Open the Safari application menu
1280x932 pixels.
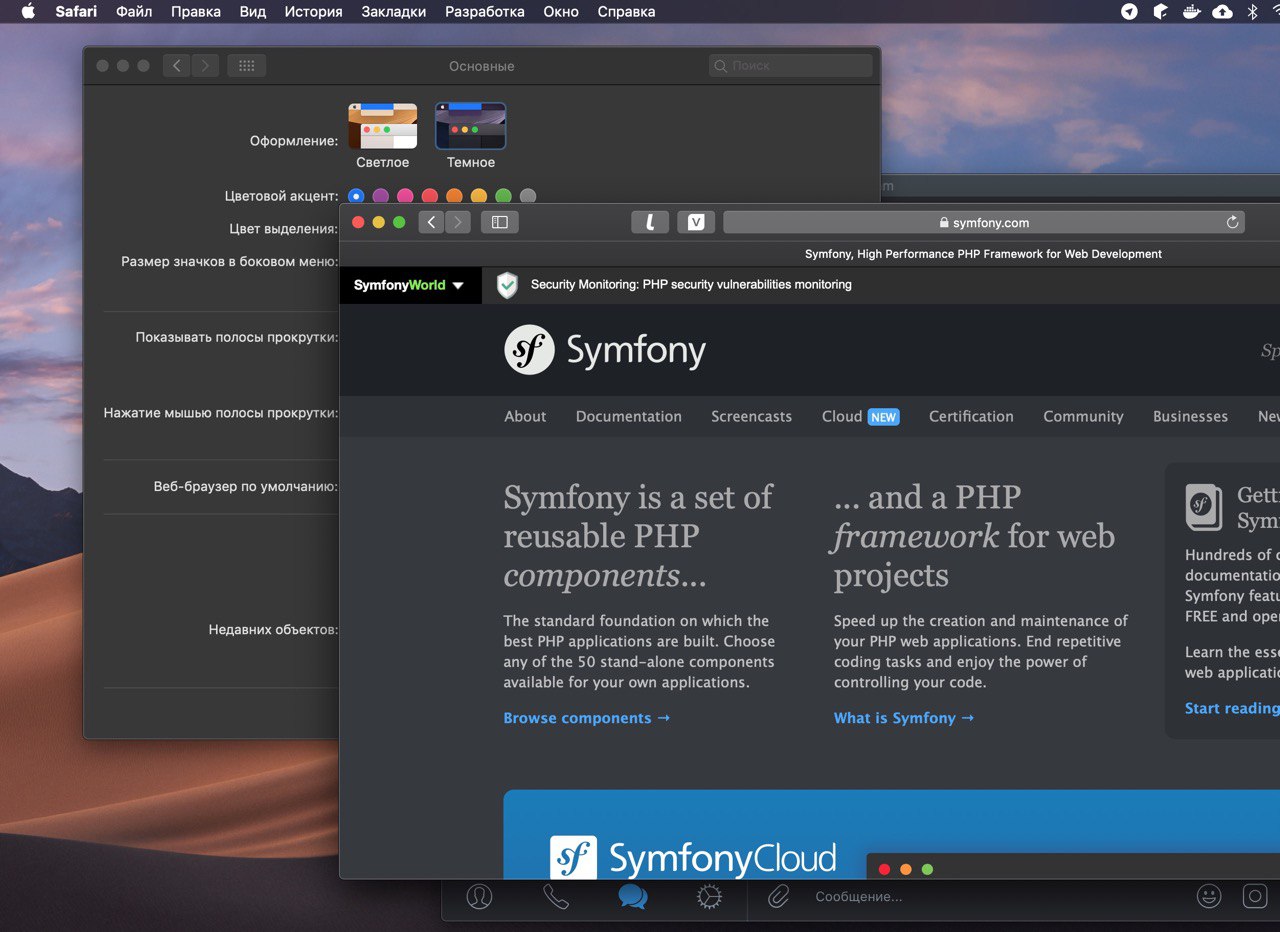point(76,12)
